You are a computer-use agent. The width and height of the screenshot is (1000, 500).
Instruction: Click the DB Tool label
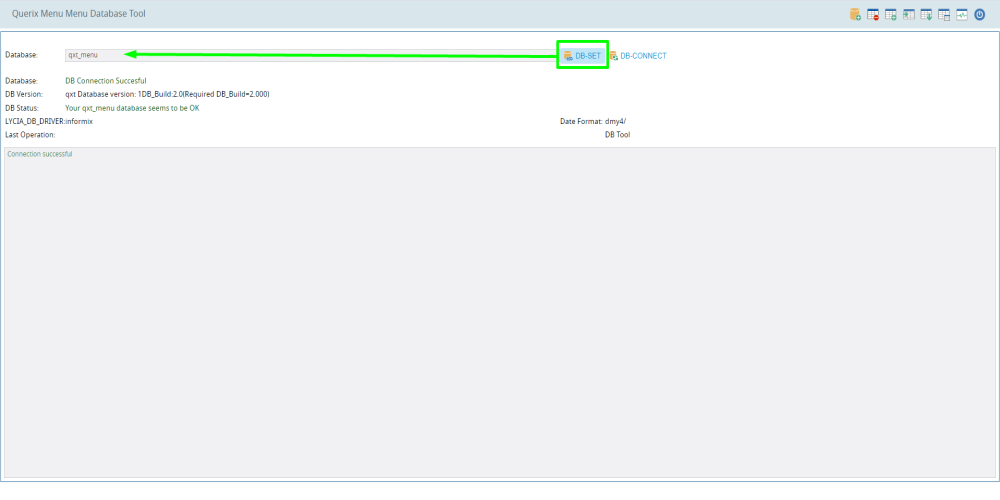point(617,134)
